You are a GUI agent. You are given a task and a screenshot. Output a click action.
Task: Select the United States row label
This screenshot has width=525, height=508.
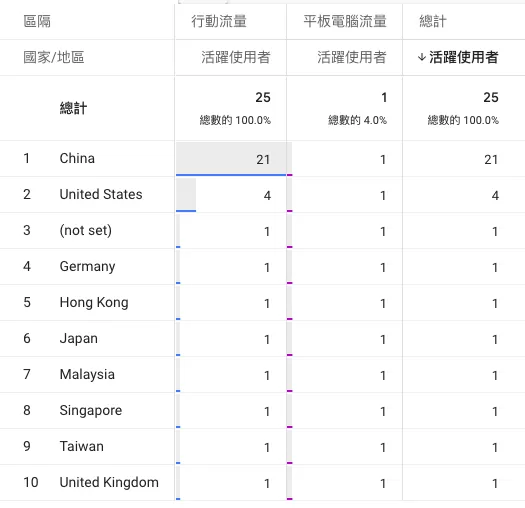[x=101, y=194]
